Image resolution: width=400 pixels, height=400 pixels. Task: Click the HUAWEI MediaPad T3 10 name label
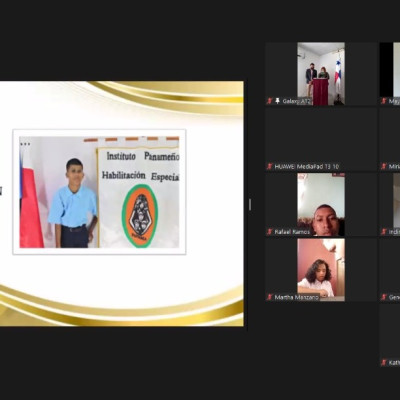307,166
